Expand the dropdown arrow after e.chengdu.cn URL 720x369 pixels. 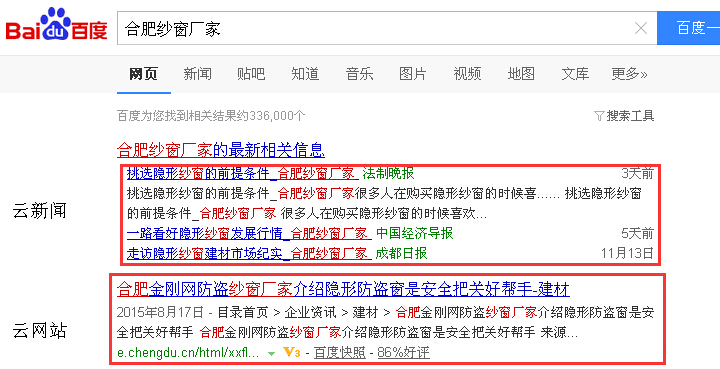pyautogui.click(x=271, y=353)
